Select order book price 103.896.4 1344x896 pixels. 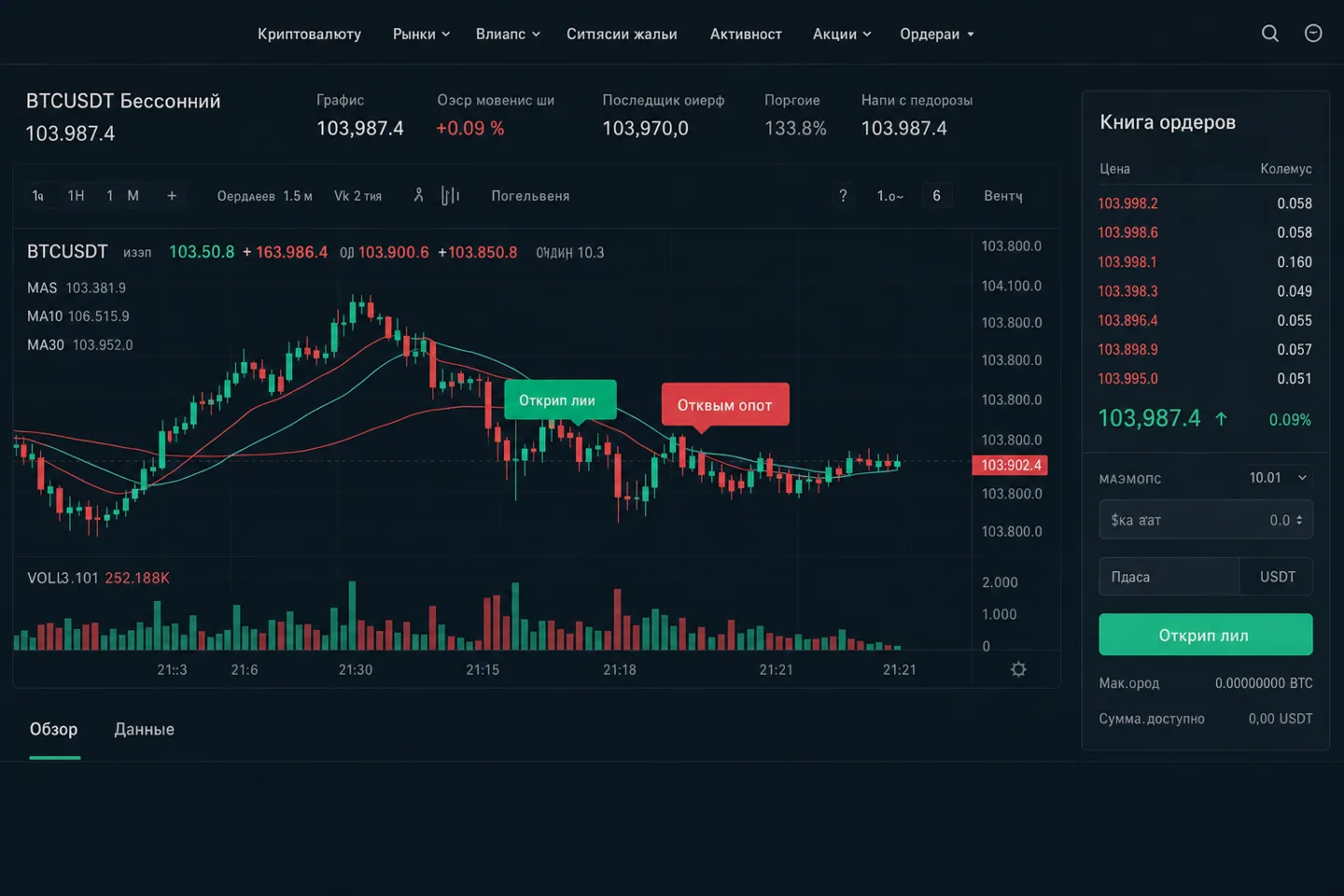click(1127, 320)
